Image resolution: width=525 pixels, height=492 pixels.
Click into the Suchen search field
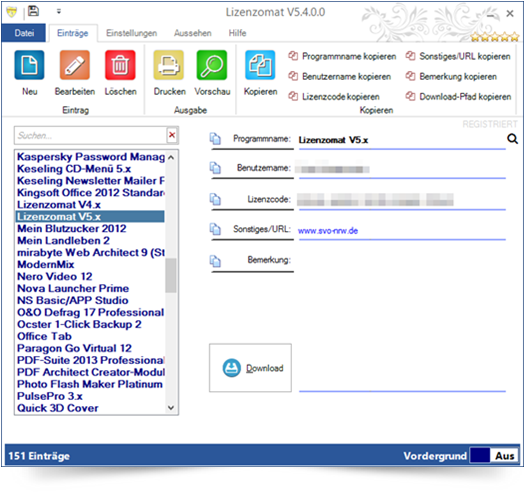[90, 136]
